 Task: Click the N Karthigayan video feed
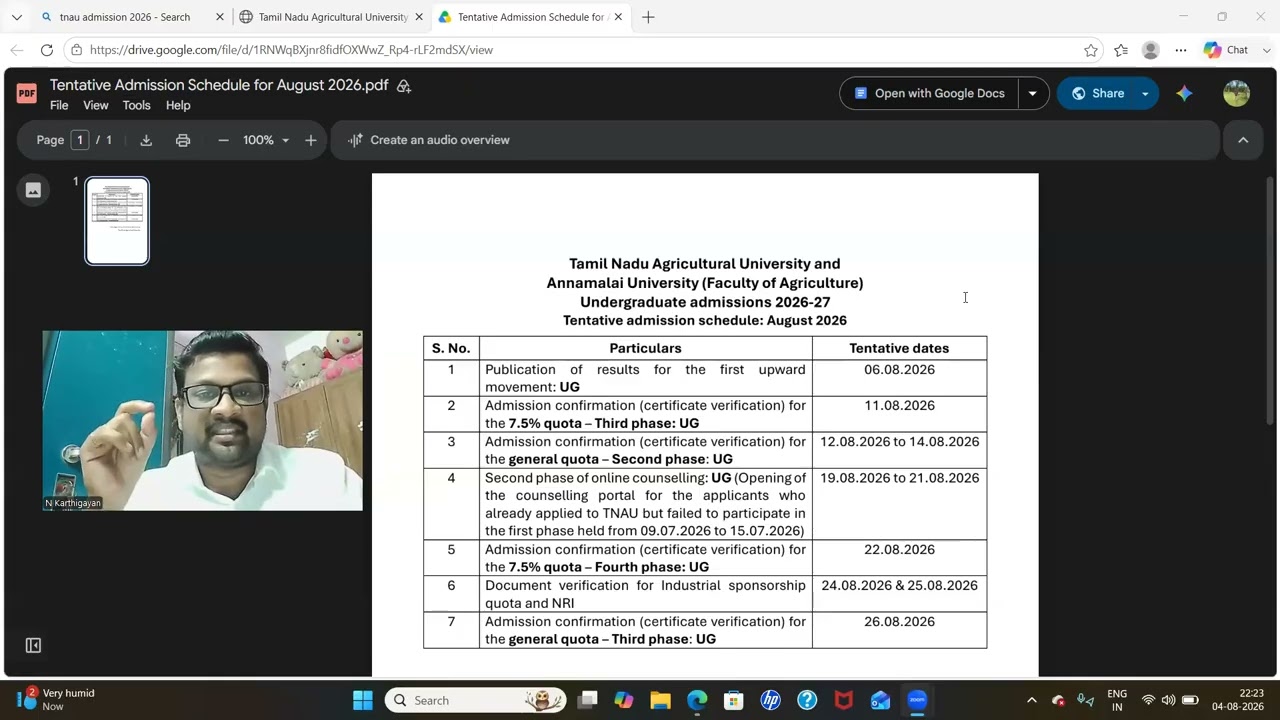tap(202, 421)
